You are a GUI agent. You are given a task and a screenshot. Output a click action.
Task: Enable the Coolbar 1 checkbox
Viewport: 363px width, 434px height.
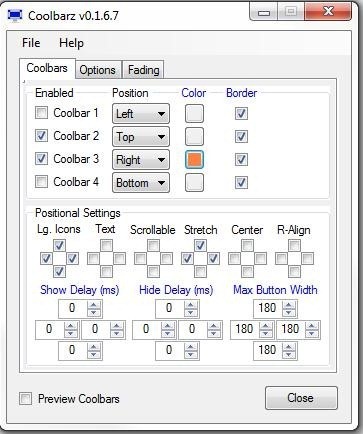click(x=41, y=113)
